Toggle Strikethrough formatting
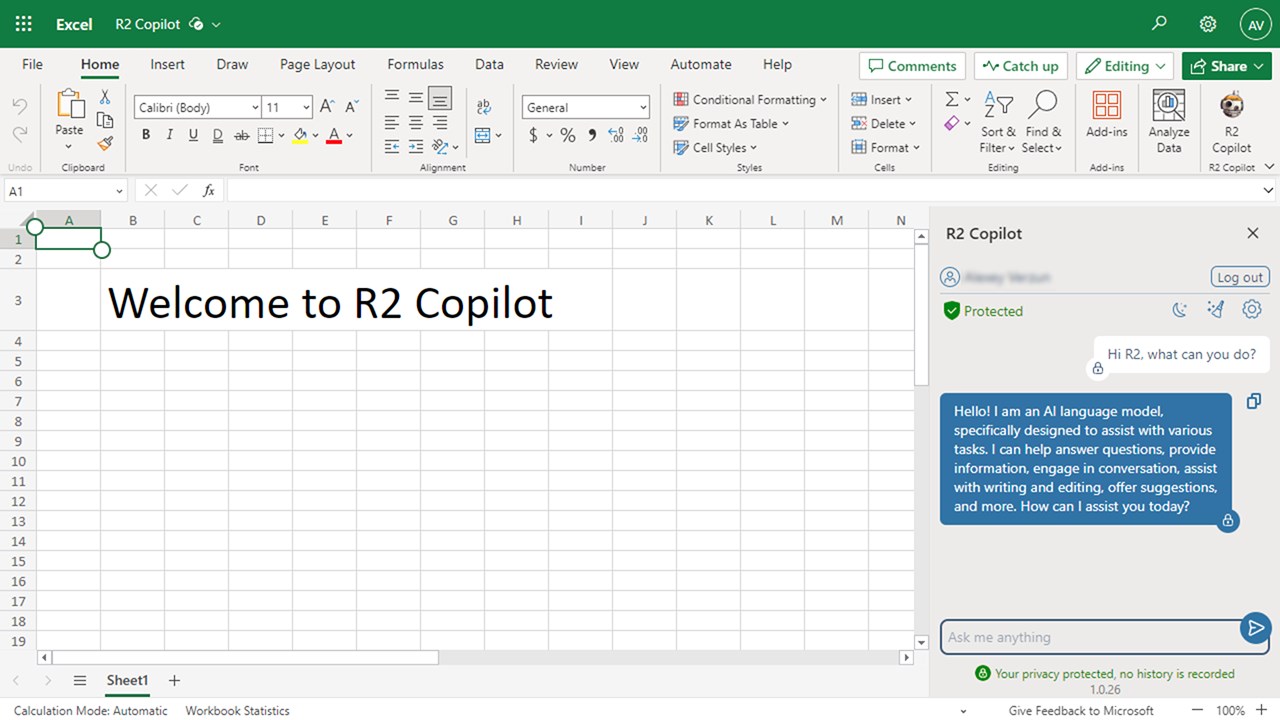Screen dimensions: 1280x720 [x=242, y=135]
